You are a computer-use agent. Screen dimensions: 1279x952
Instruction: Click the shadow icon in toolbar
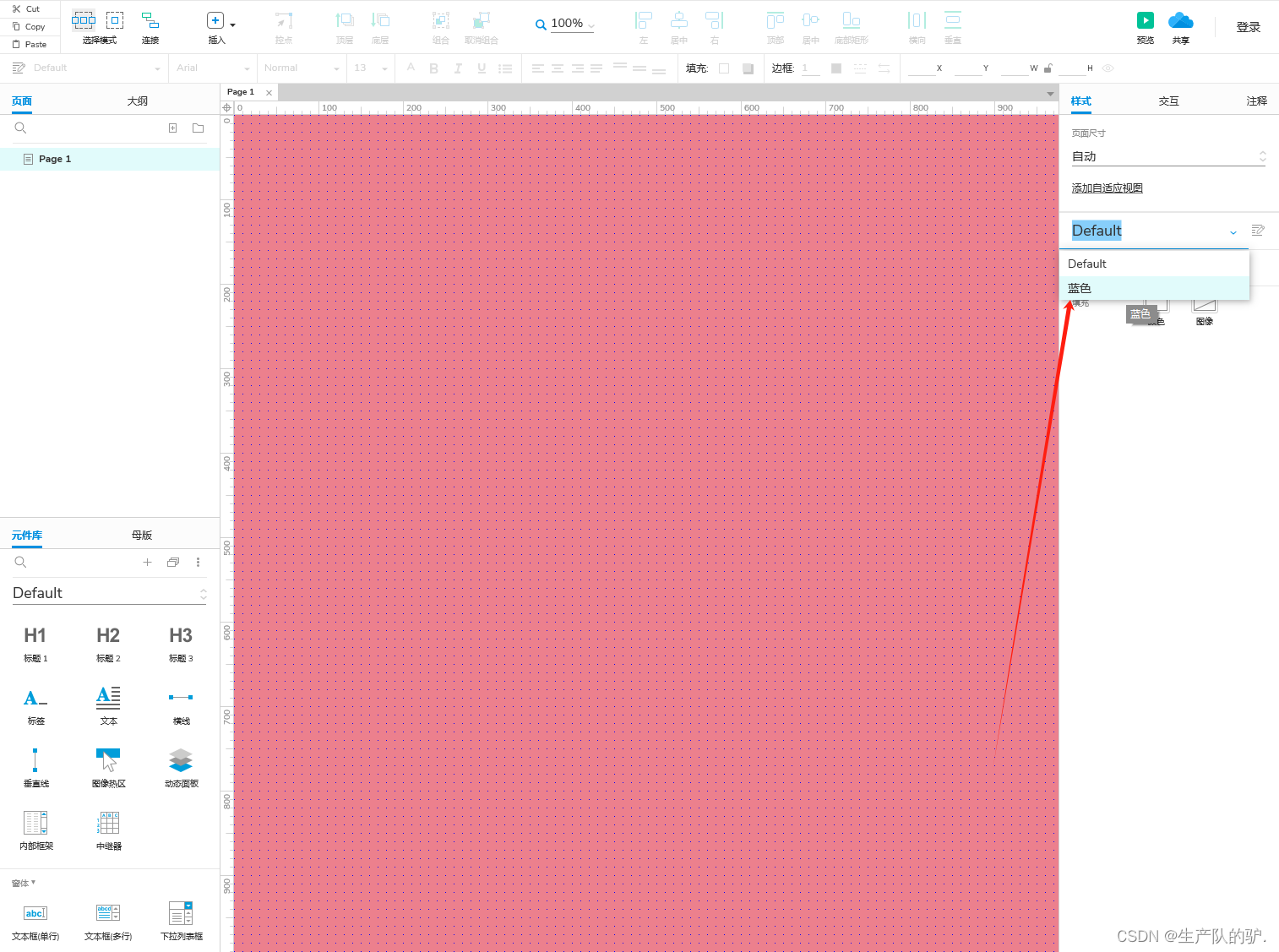(x=748, y=68)
